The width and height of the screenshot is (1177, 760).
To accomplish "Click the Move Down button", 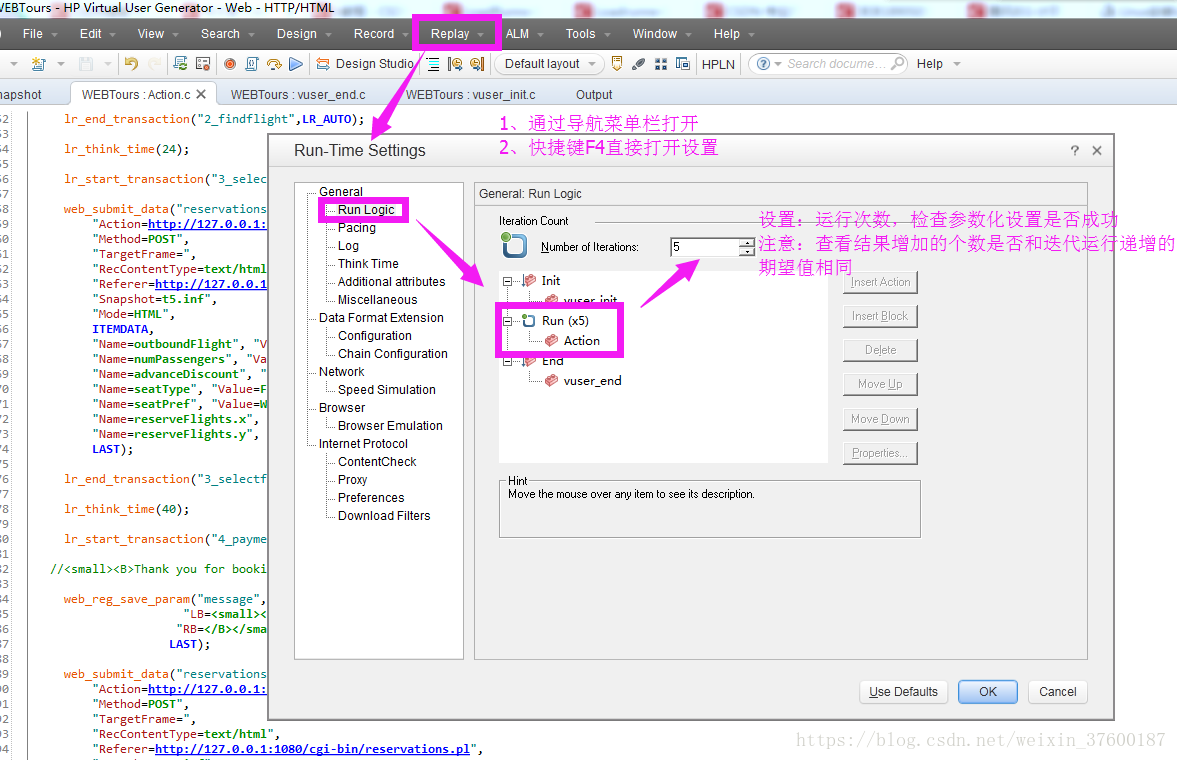I will pyautogui.click(x=880, y=419).
